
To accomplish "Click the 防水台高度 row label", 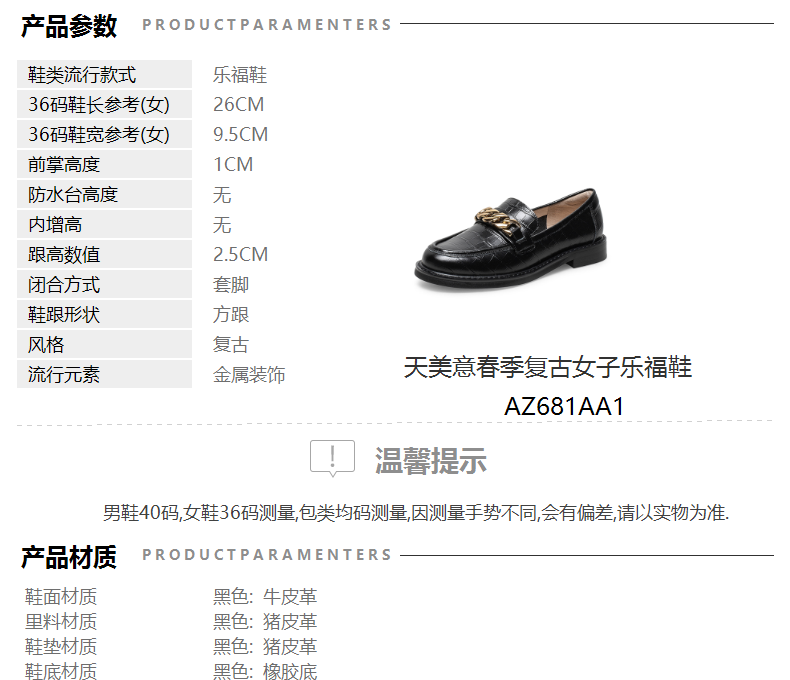I will tap(73, 194).
